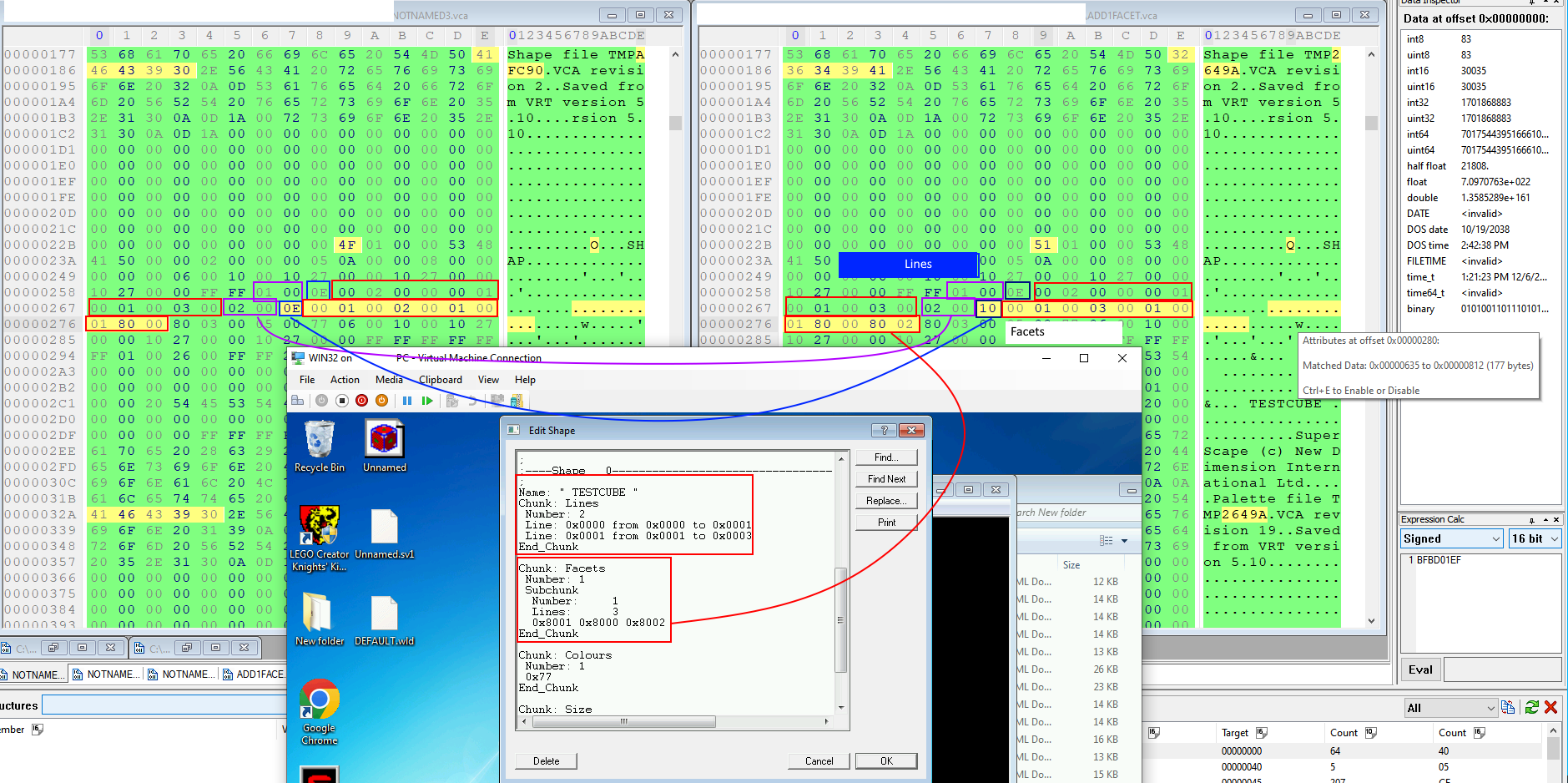The width and height of the screenshot is (1568, 783).
Task: Click the Replace... button
Action: (886, 501)
